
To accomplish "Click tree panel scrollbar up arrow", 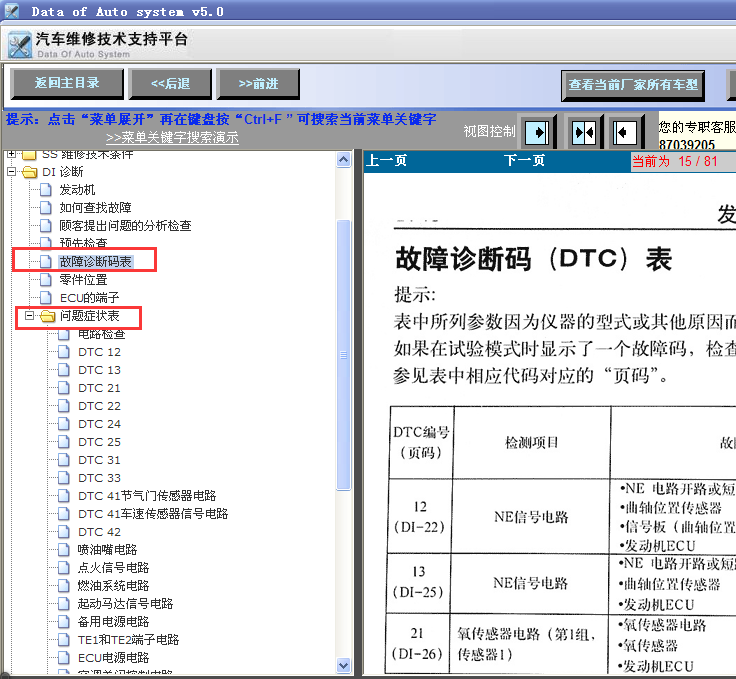I will tap(344, 160).
